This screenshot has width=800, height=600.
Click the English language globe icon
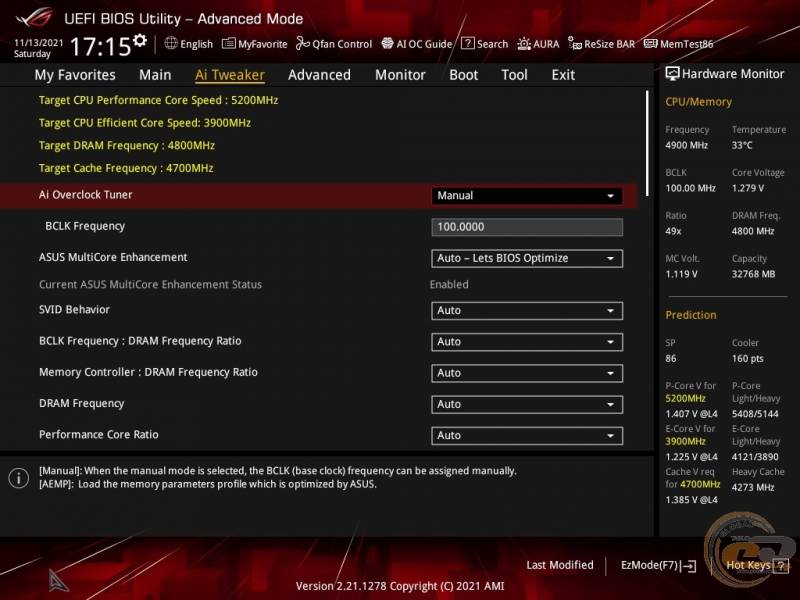pyautogui.click(x=171, y=43)
